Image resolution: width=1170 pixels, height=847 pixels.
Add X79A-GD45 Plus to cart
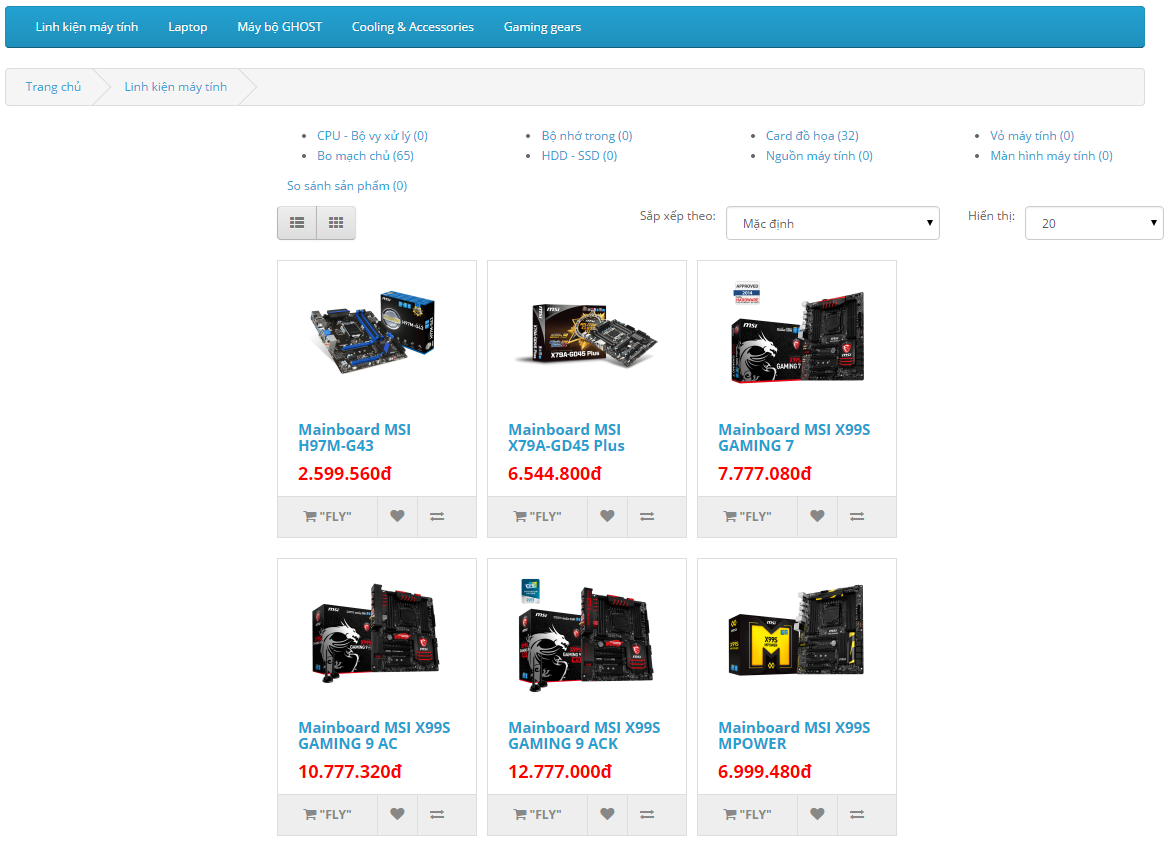[538, 516]
